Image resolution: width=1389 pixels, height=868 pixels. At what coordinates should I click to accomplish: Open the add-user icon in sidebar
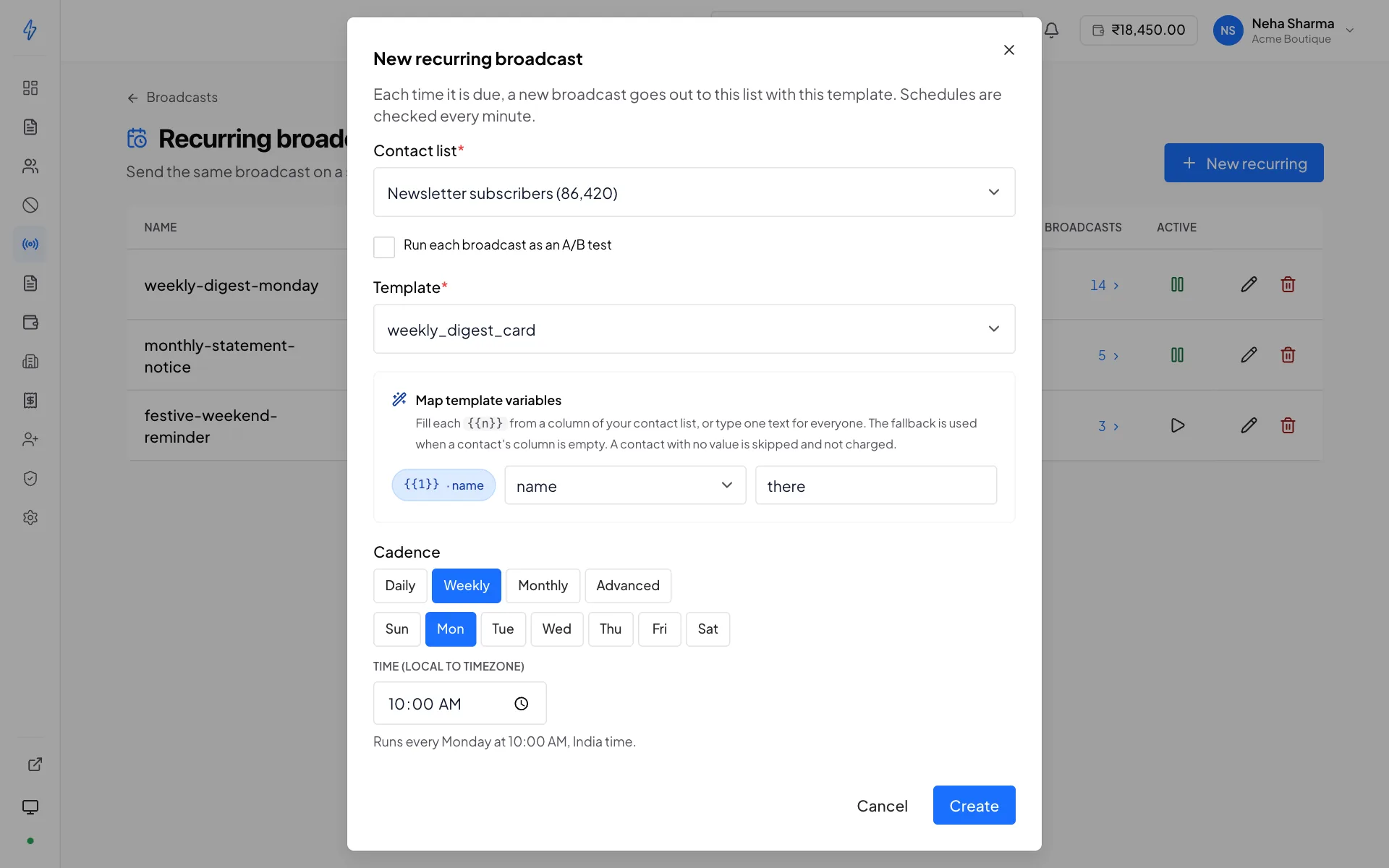coord(30,440)
